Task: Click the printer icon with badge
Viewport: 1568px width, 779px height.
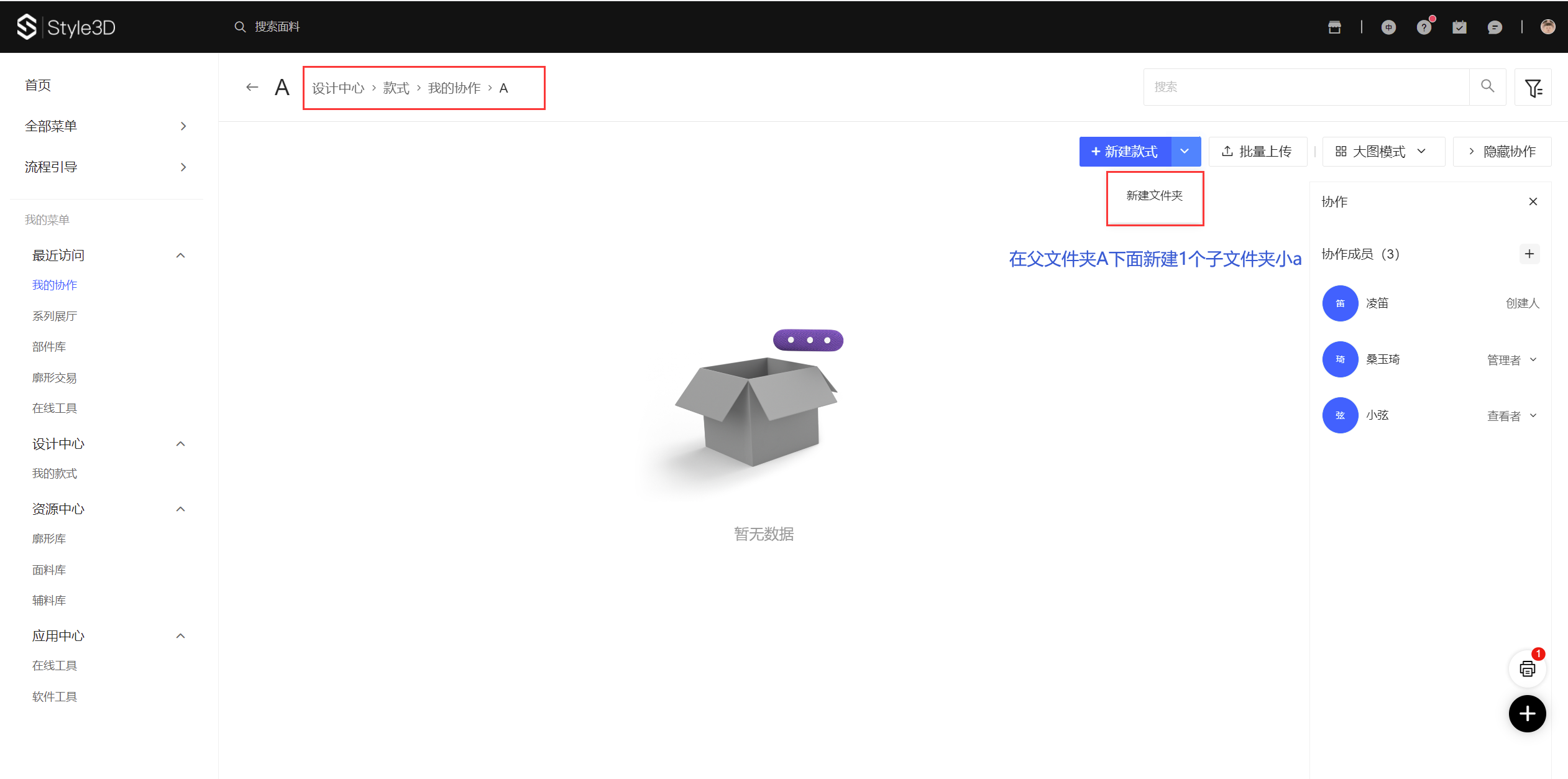Action: click(1527, 669)
